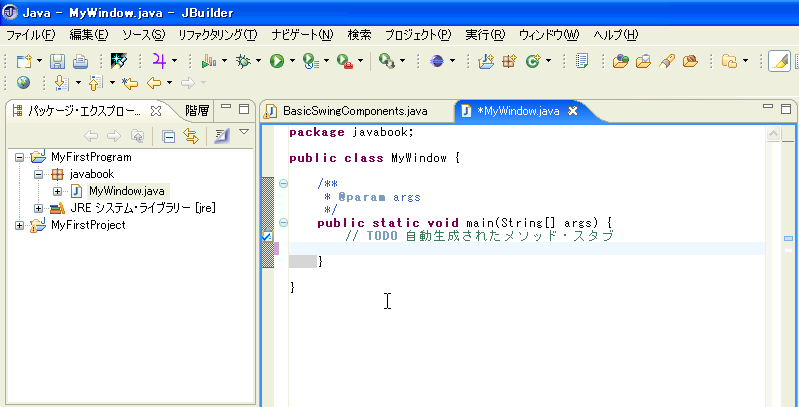Expand the MyFirstProject tree node
This screenshot has width=799, height=407.
[21, 225]
